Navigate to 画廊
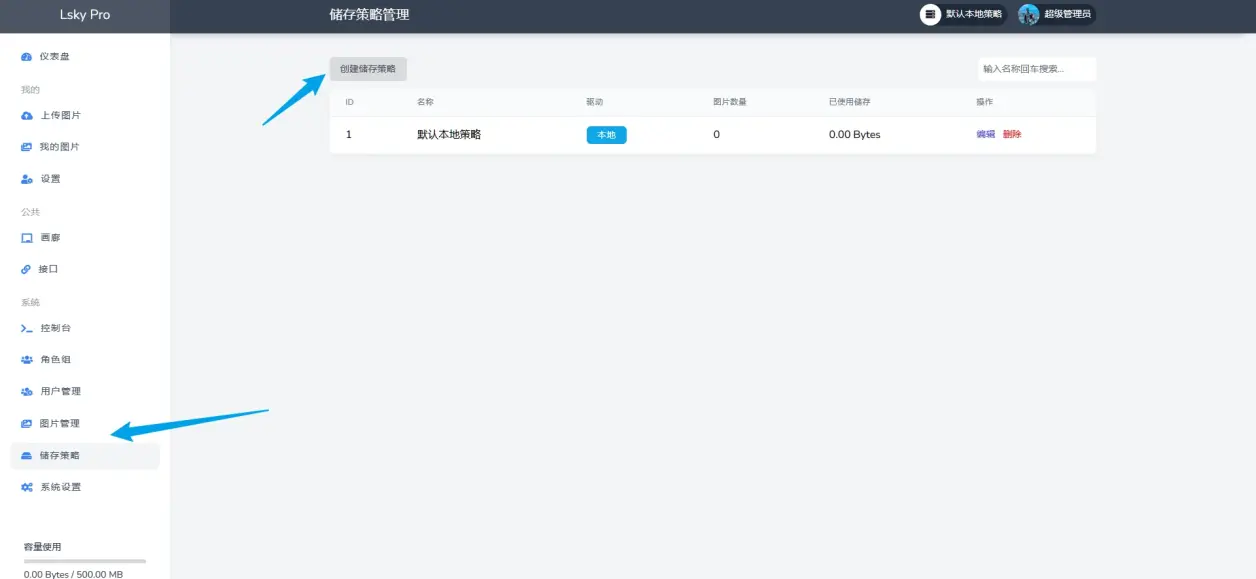1256x579 pixels. pyautogui.click(x=85, y=238)
